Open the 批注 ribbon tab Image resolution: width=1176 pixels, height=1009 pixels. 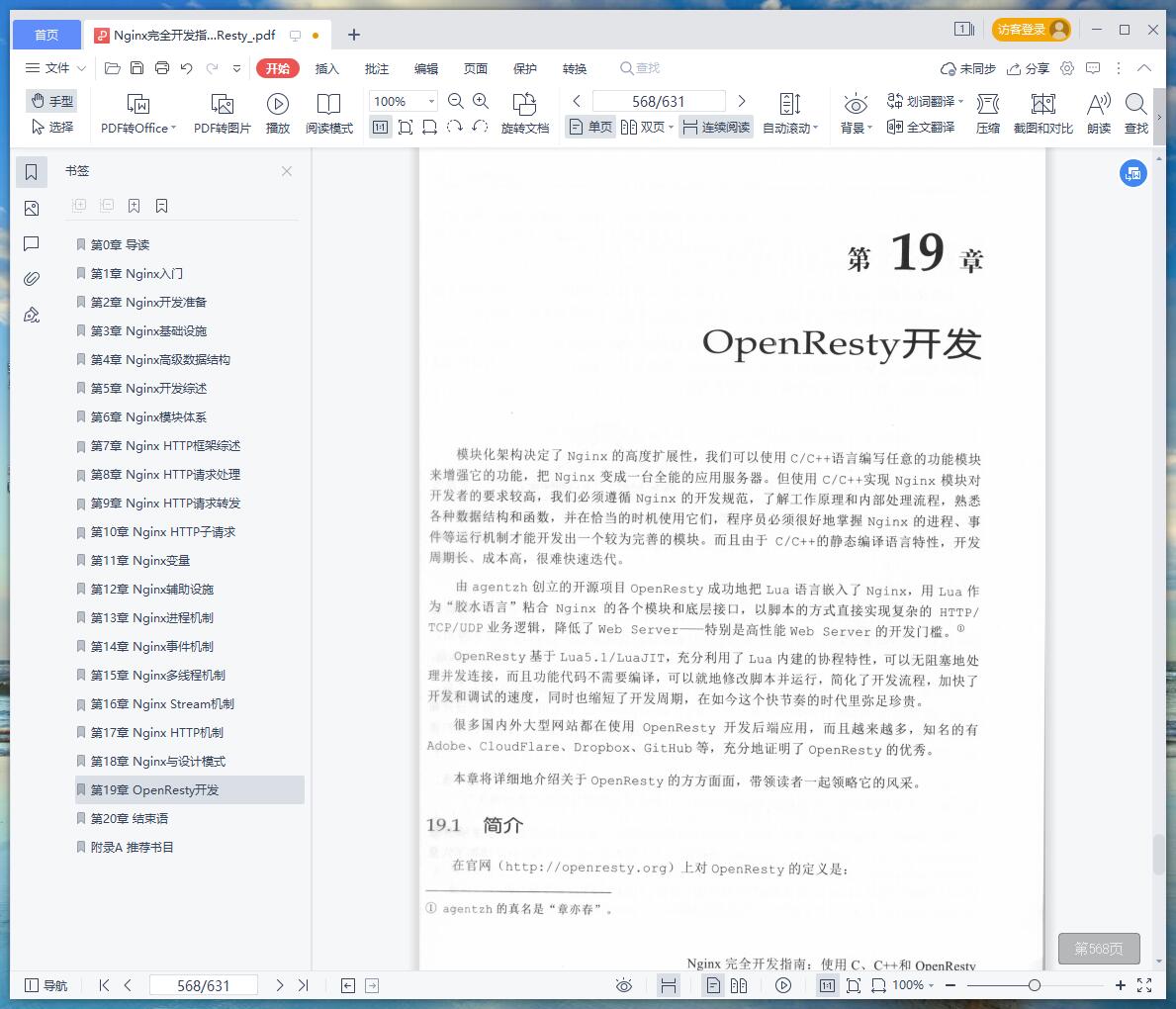[377, 68]
